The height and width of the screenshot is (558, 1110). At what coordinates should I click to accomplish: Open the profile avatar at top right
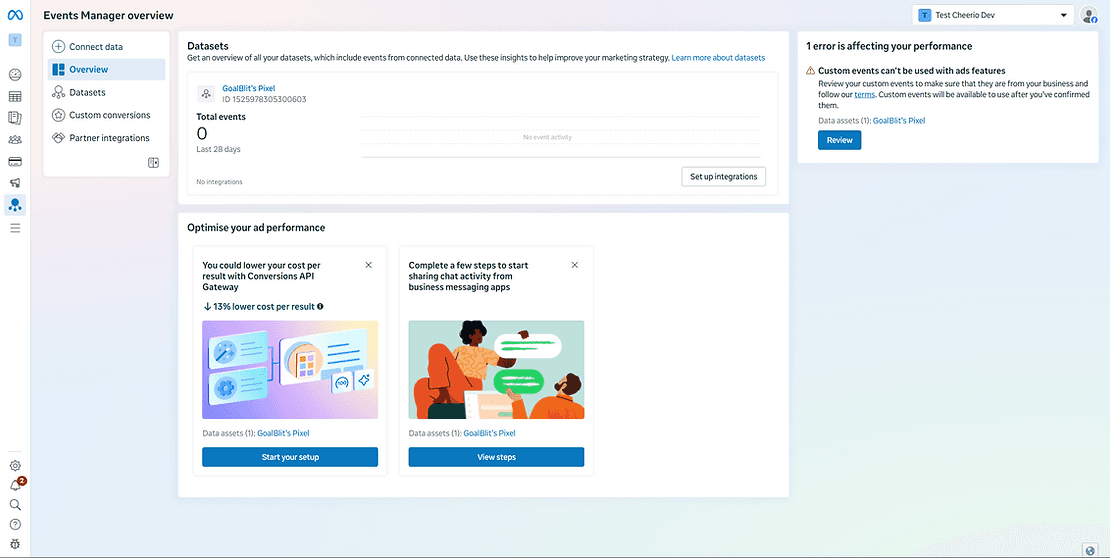(x=1088, y=15)
